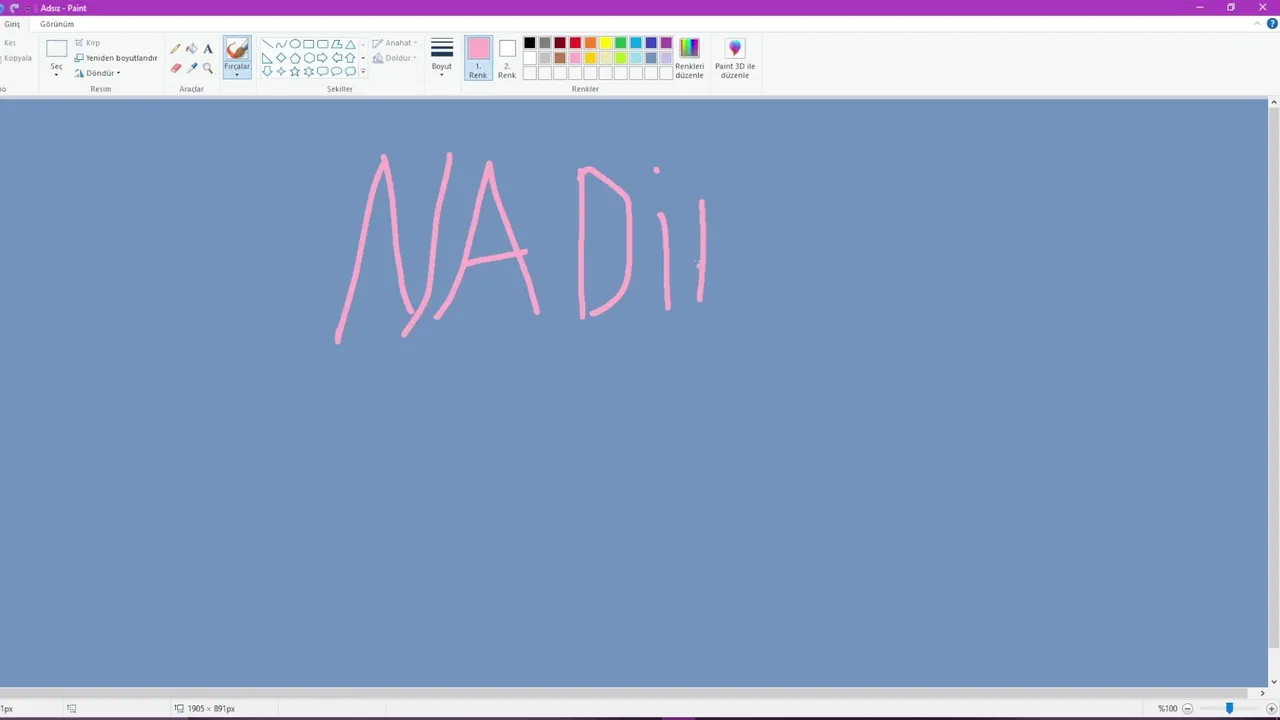Pick the pentagon shape
Screen dimensions: 1280x720
(295, 58)
